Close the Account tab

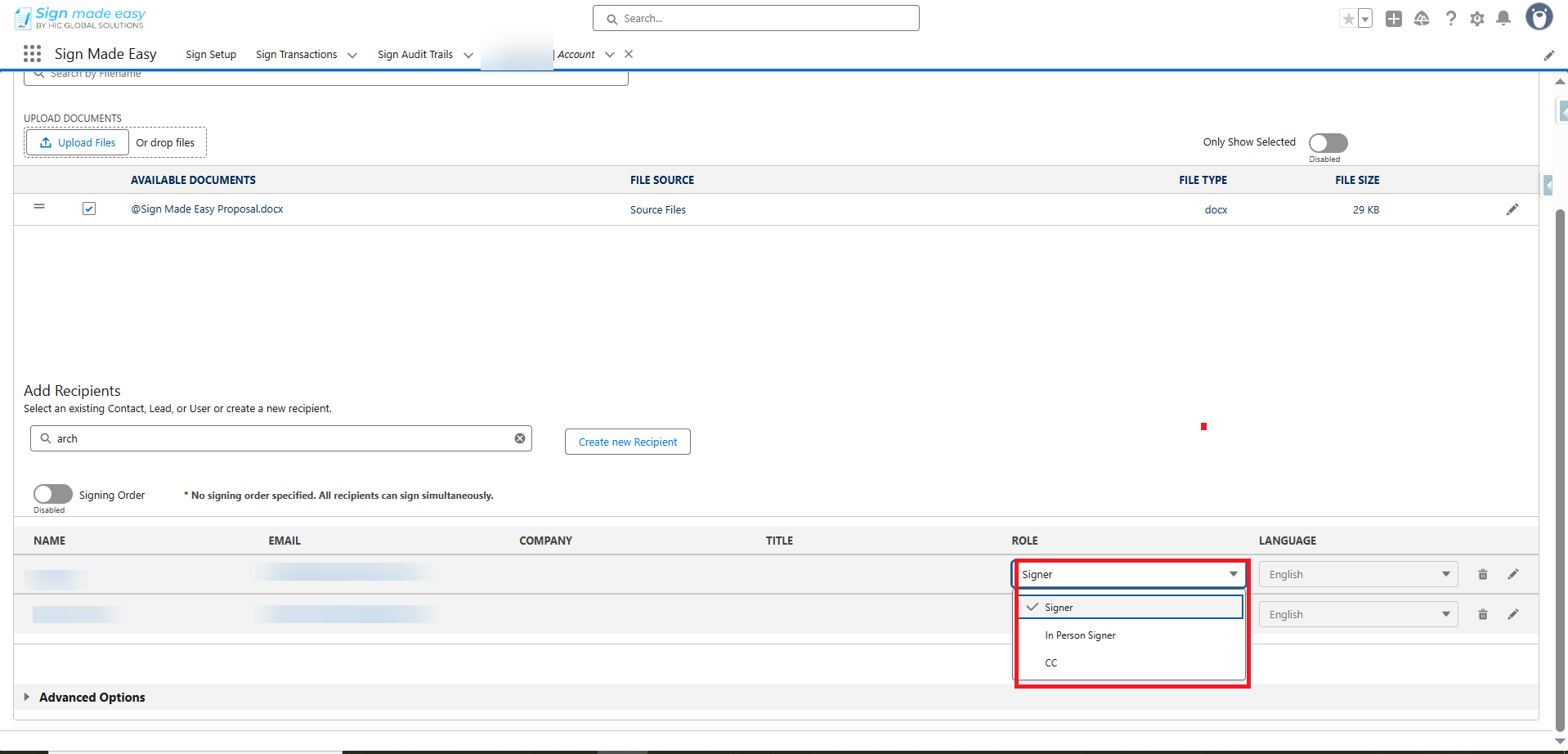click(x=629, y=54)
